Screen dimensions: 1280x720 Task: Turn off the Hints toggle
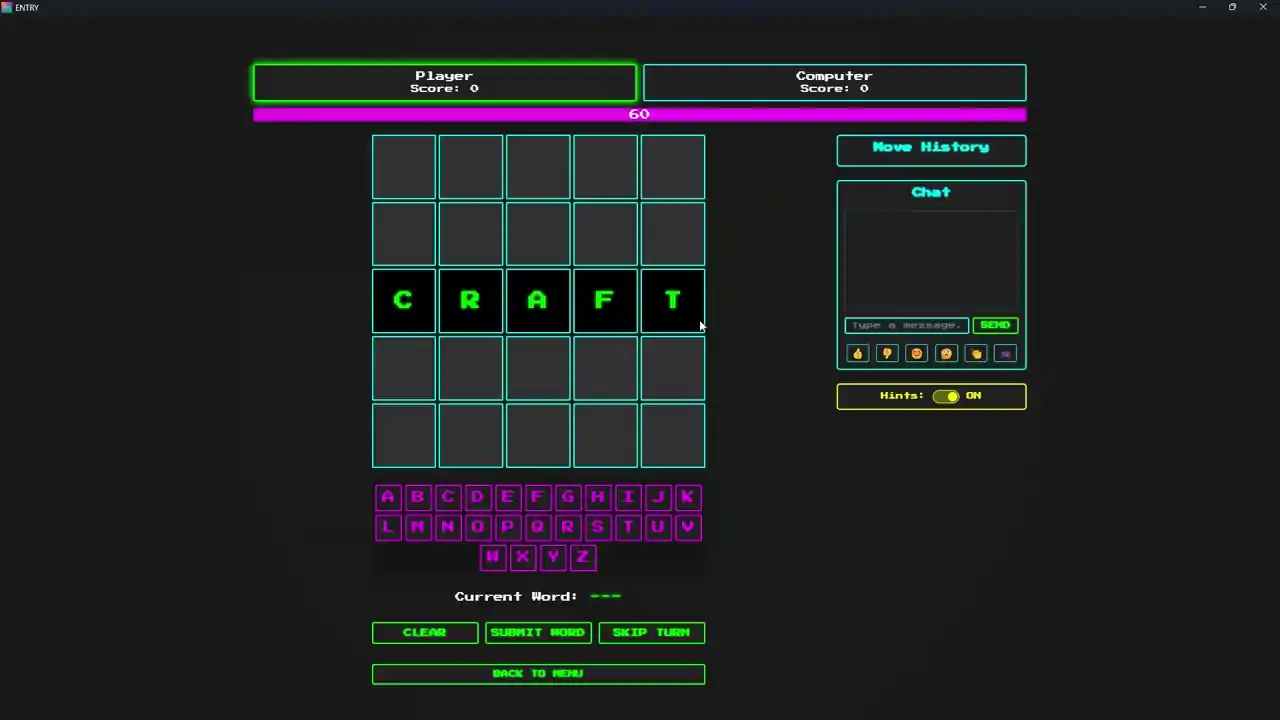946,396
